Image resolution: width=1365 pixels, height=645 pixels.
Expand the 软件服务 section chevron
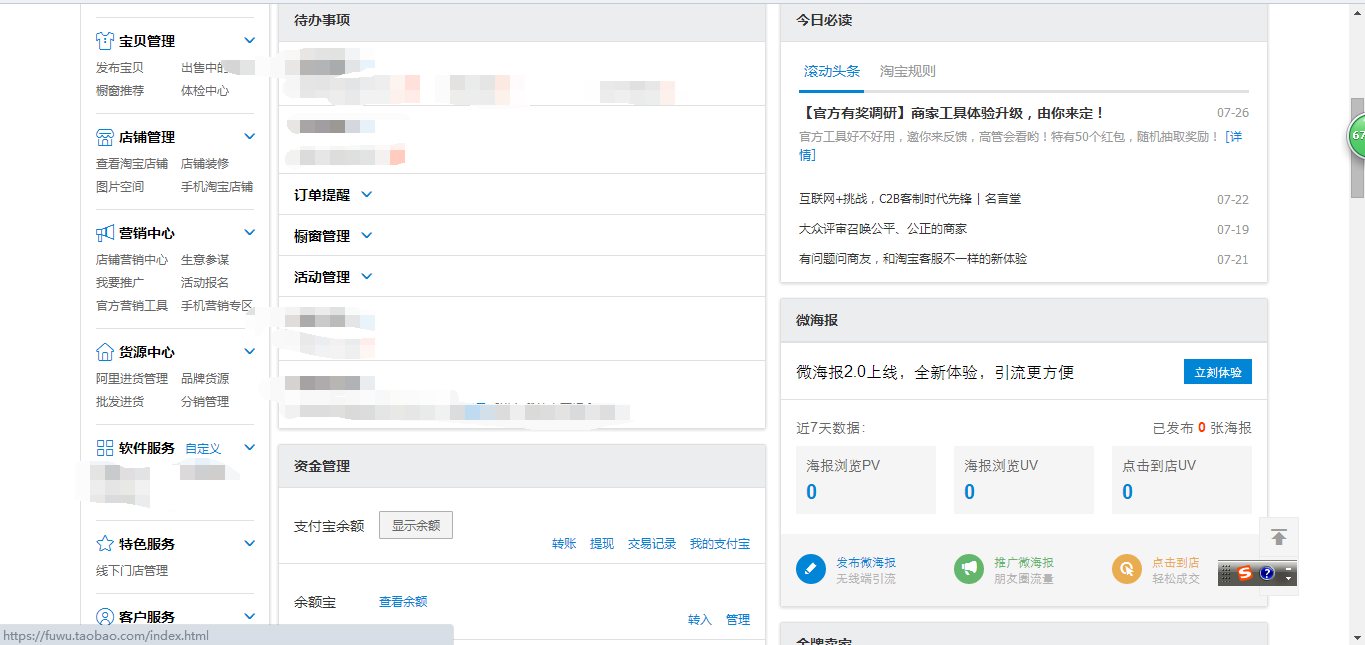point(250,447)
